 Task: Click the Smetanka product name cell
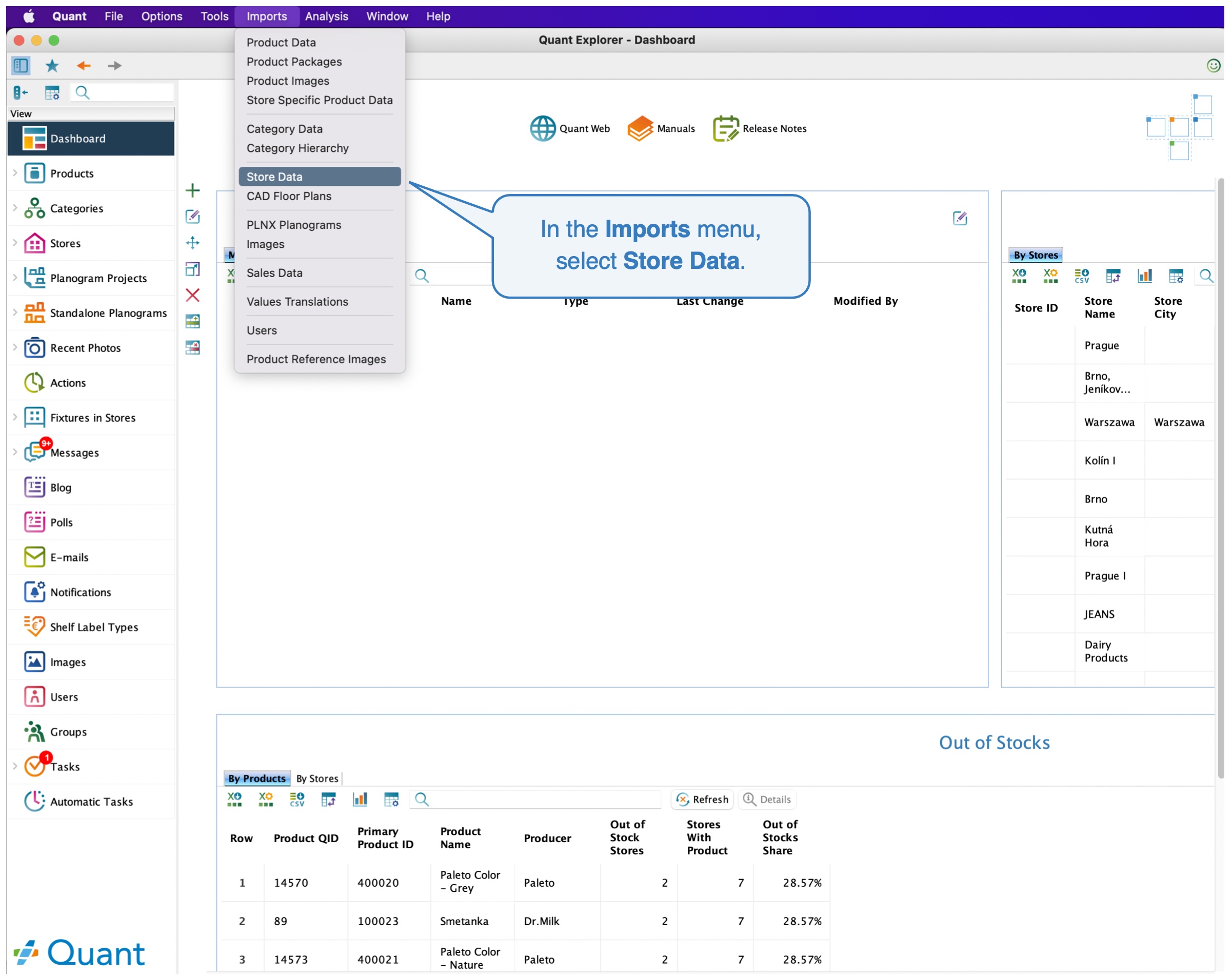pos(472,921)
